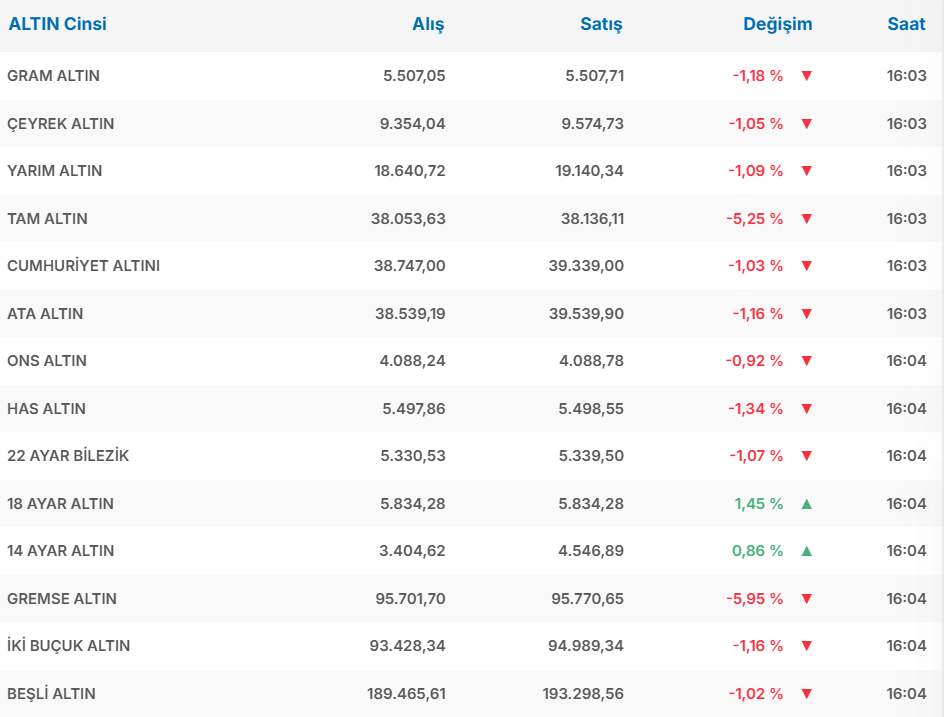
Task: Click the -5,95 % change value
Action: (x=755, y=599)
